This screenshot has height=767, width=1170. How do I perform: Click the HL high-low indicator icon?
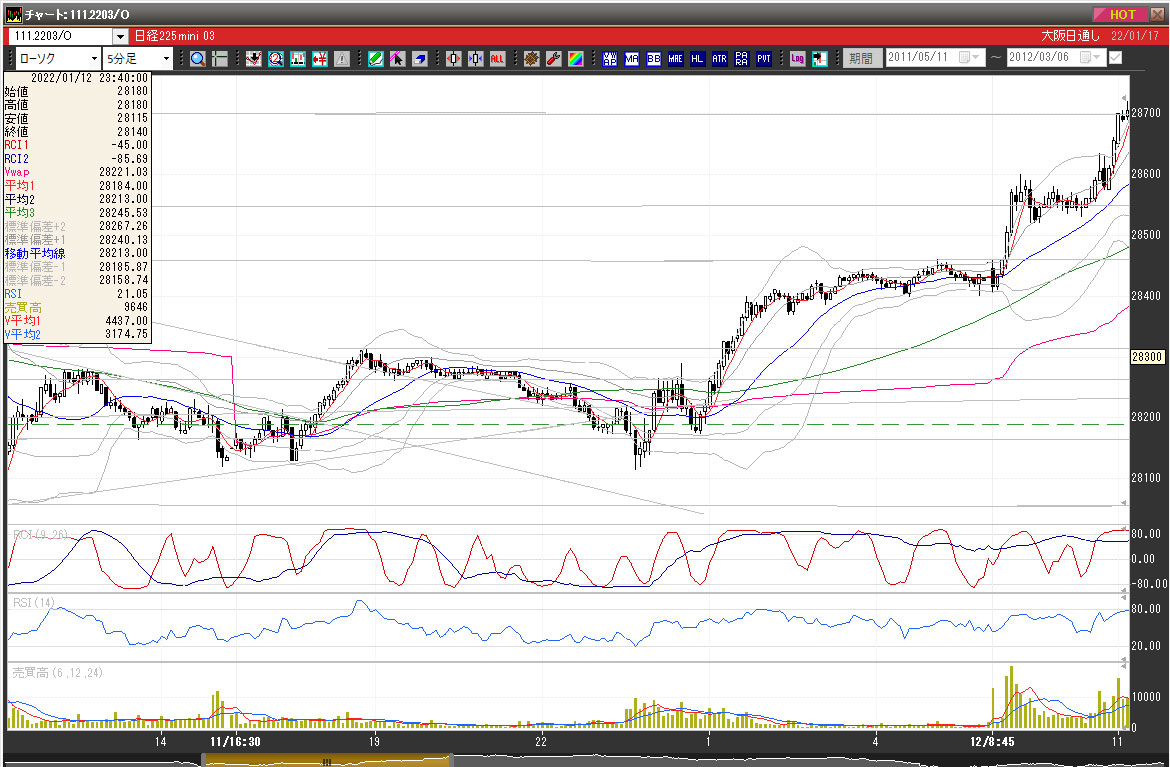point(697,58)
